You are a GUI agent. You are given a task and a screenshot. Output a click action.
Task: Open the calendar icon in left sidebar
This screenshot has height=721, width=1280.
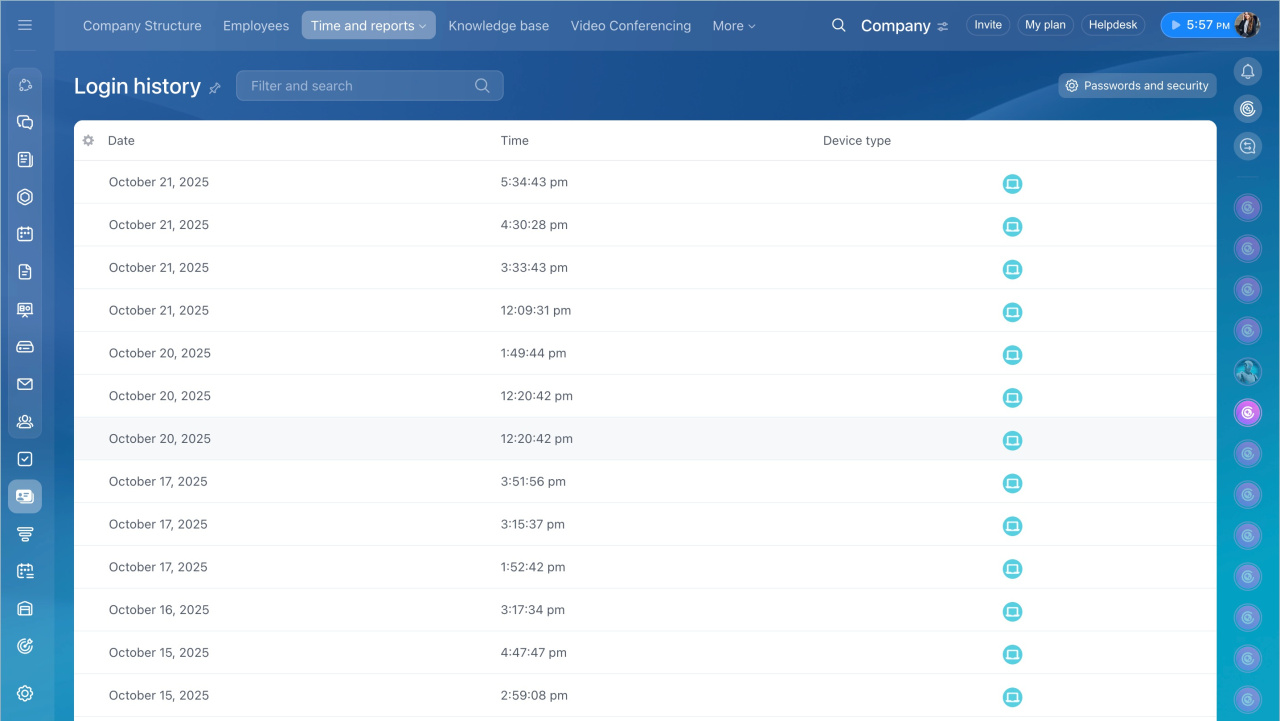pyautogui.click(x=25, y=234)
